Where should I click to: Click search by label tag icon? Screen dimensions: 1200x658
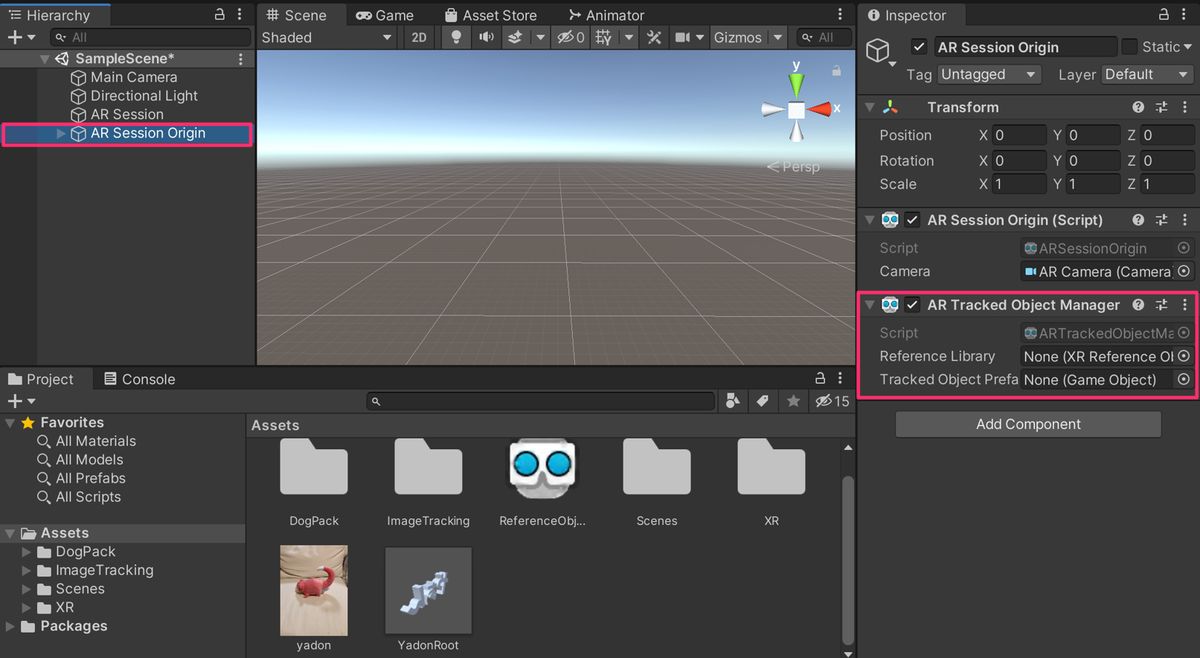763,401
